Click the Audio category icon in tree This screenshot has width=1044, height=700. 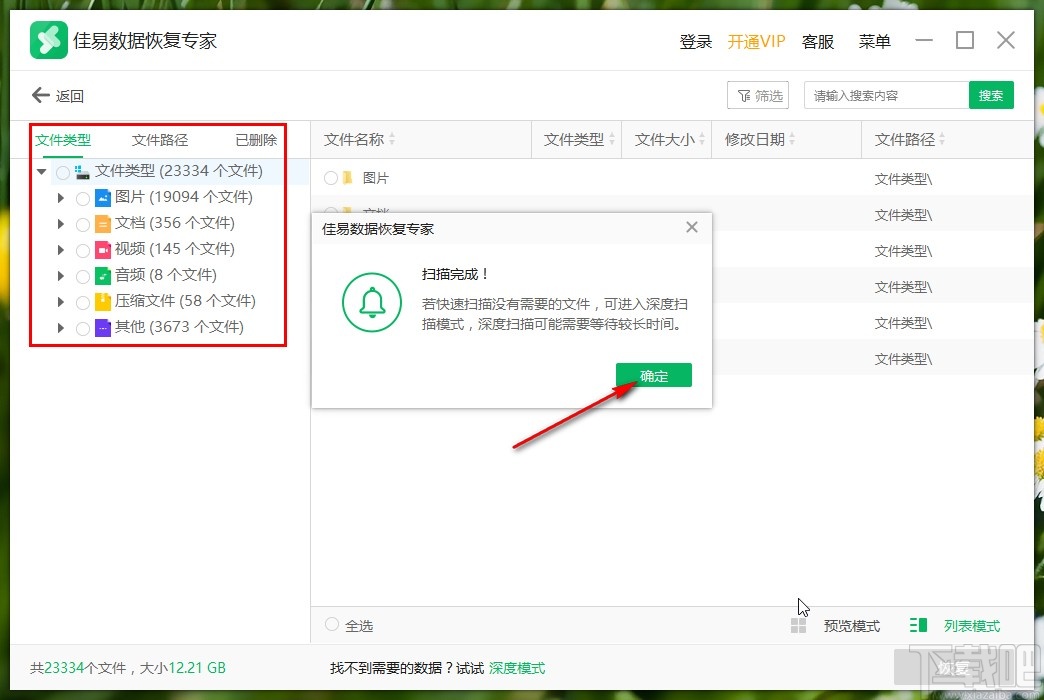pos(103,275)
